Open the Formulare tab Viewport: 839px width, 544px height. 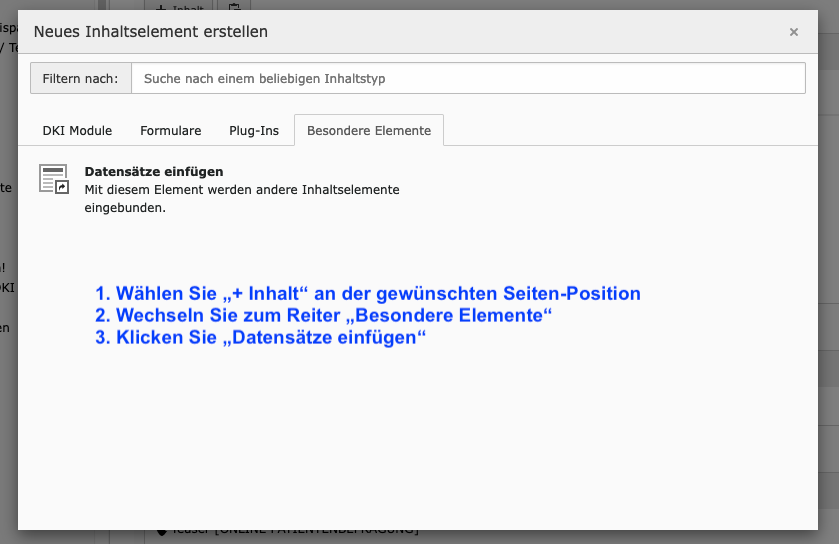(170, 131)
